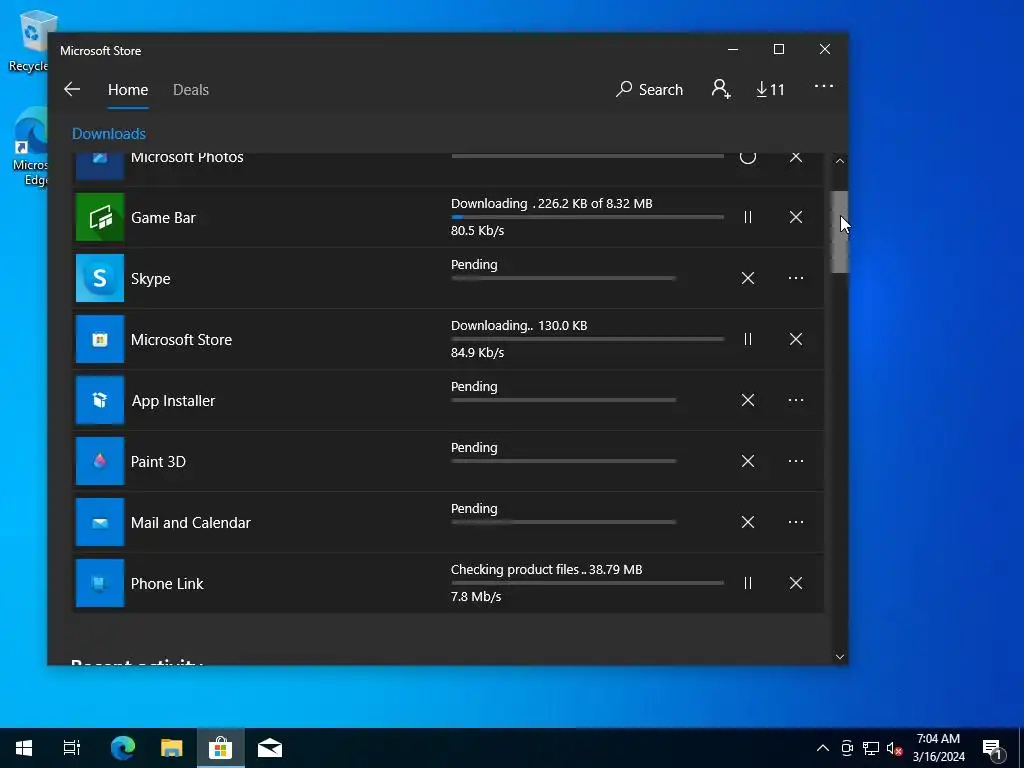This screenshot has width=1024, height=768.
Task: Select the Paint 3D name text
Action: pos(158,462)
